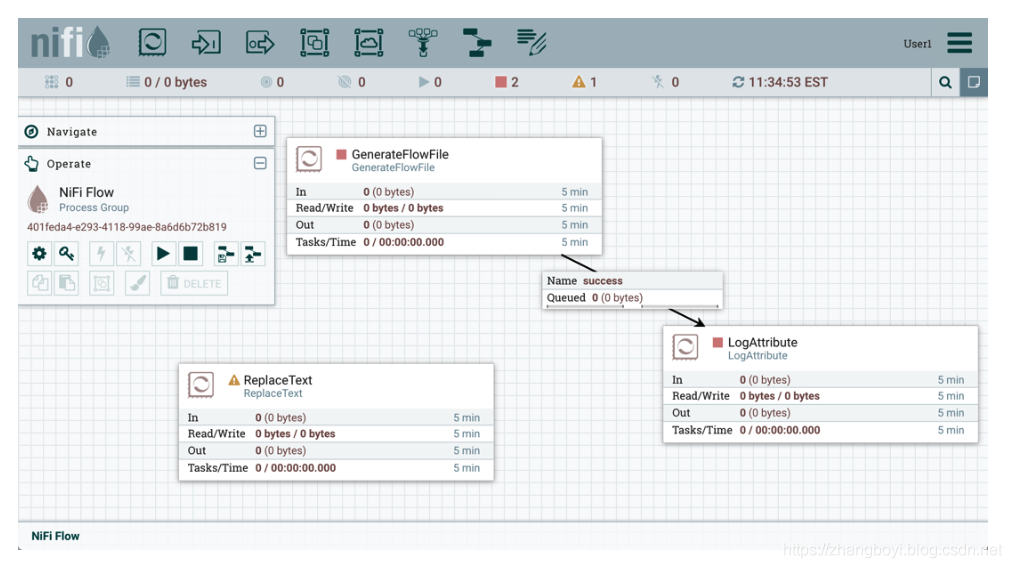Click the running components count status
1012x568 pixels.
point(430,82)
